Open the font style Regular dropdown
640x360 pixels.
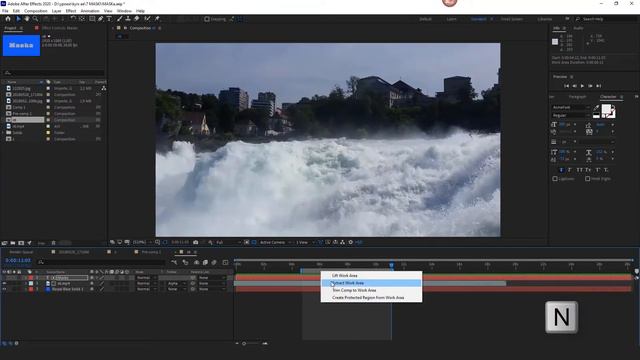coord(571,116)
